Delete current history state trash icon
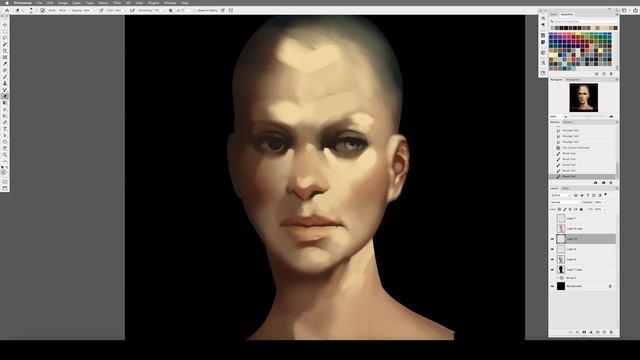640x360 pixels. click(611, 182)
